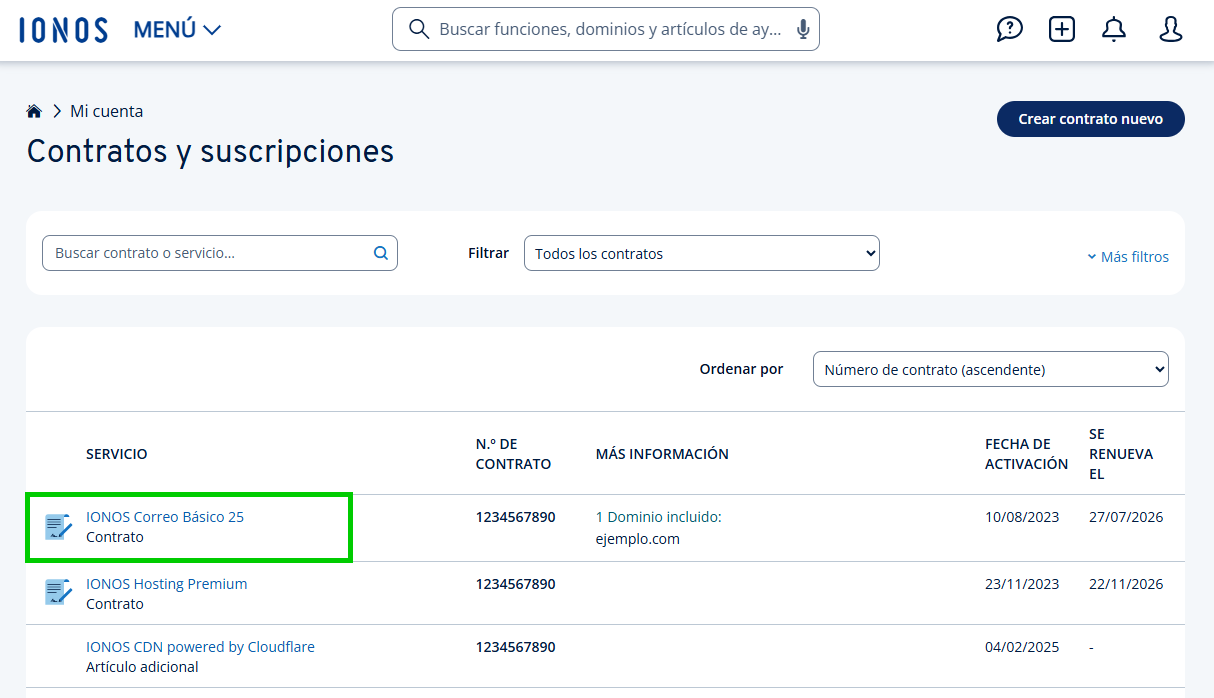The image size is (1214, 698).
Task: Go to home via breadcrumb house icon
Action: pos(34,111)
